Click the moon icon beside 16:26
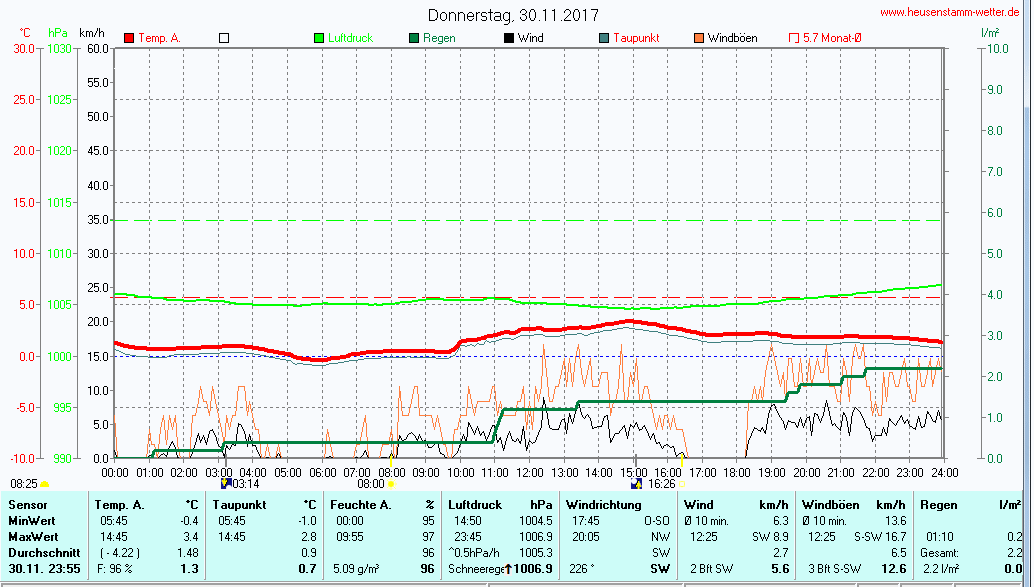Viewport: 1034px width, 587px height. coord(638,483)
